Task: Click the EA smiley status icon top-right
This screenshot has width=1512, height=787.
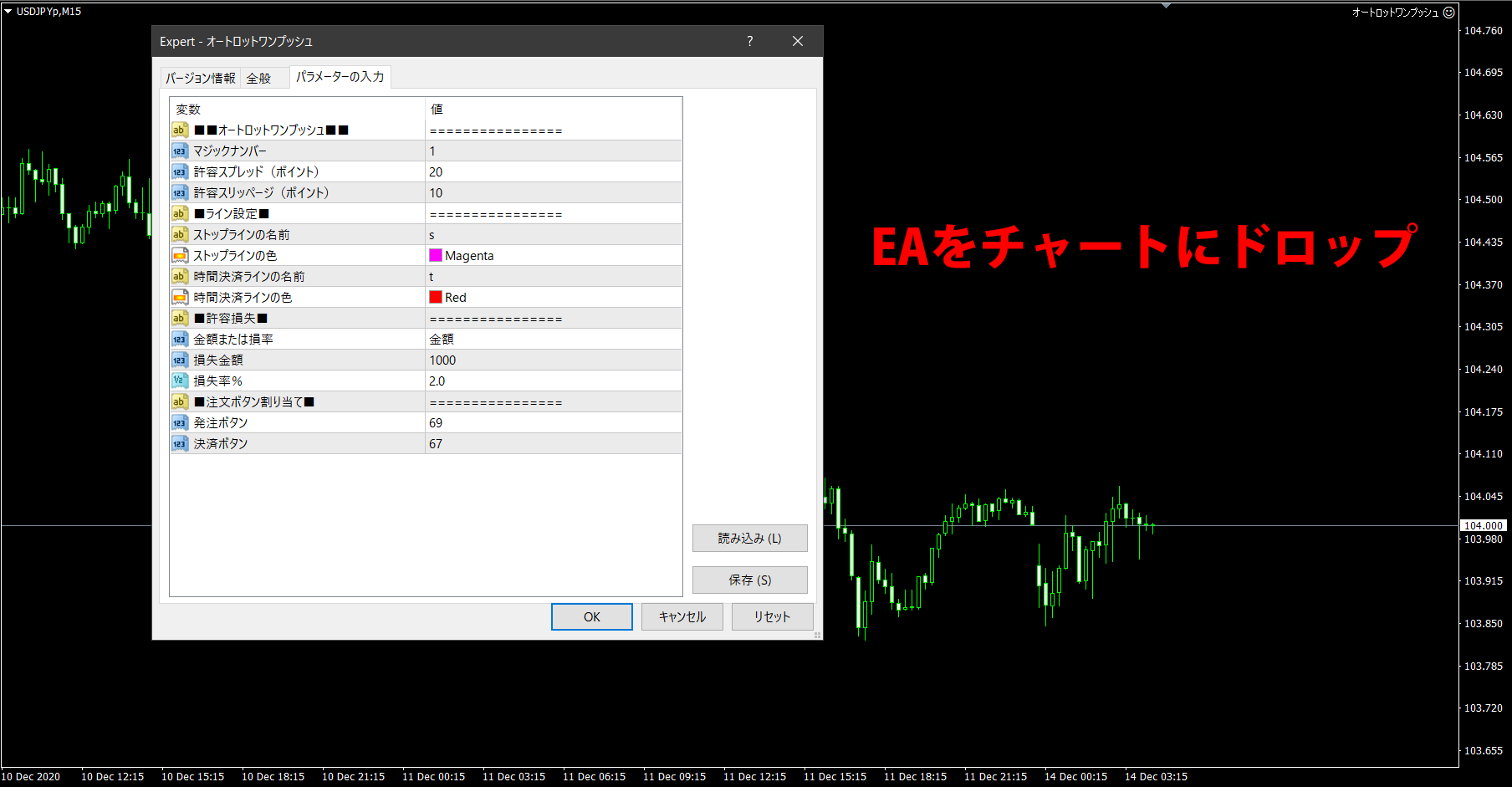Action: (x=1449, y=12)
